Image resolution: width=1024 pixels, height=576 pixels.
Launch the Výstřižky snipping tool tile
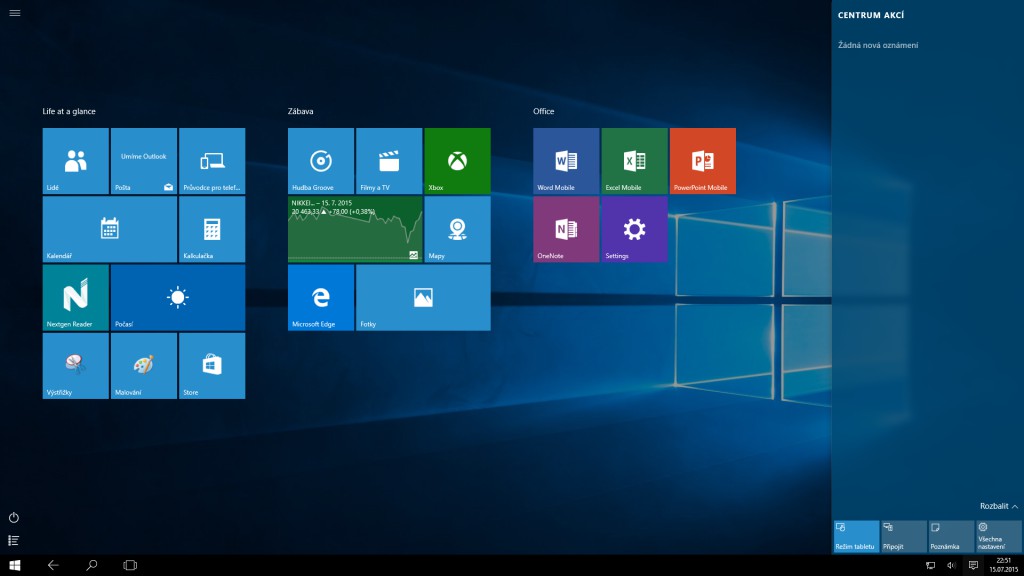pos(76,366)
